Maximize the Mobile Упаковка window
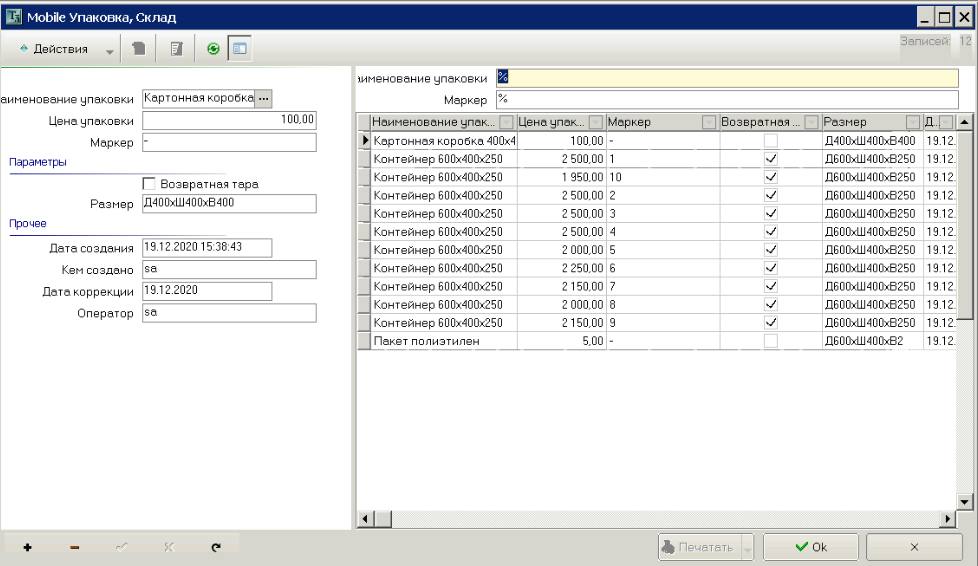Screen dimensions: 978x566 coord(944,17)
